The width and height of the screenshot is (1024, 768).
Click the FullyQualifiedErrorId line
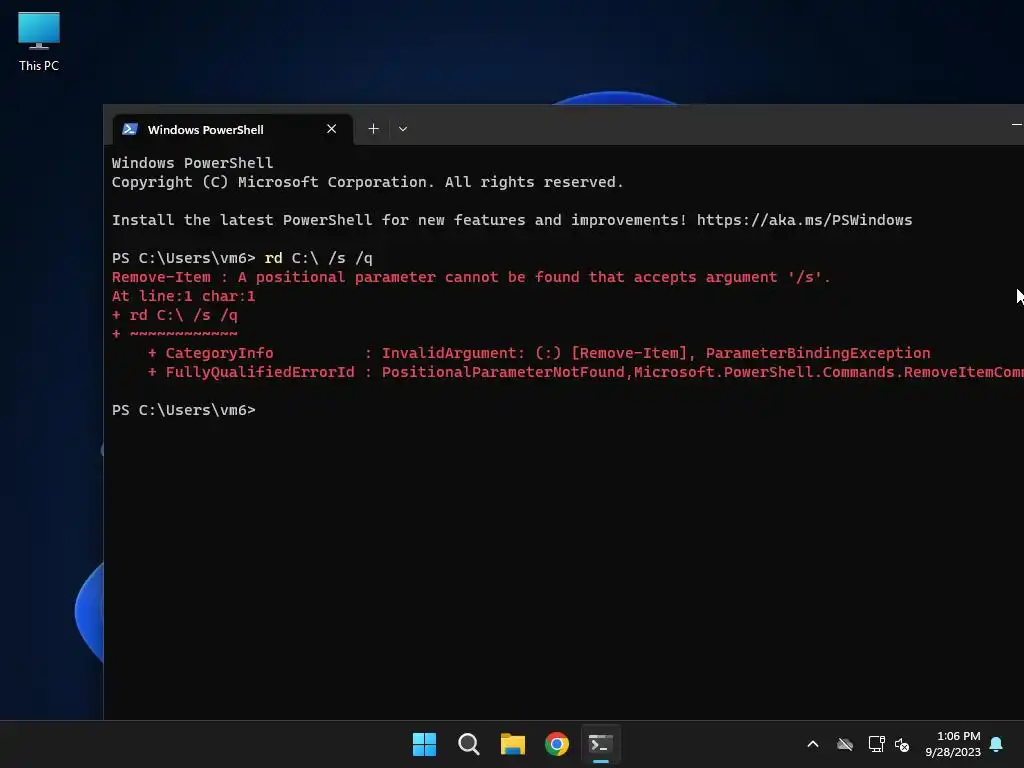click(586, 372)
